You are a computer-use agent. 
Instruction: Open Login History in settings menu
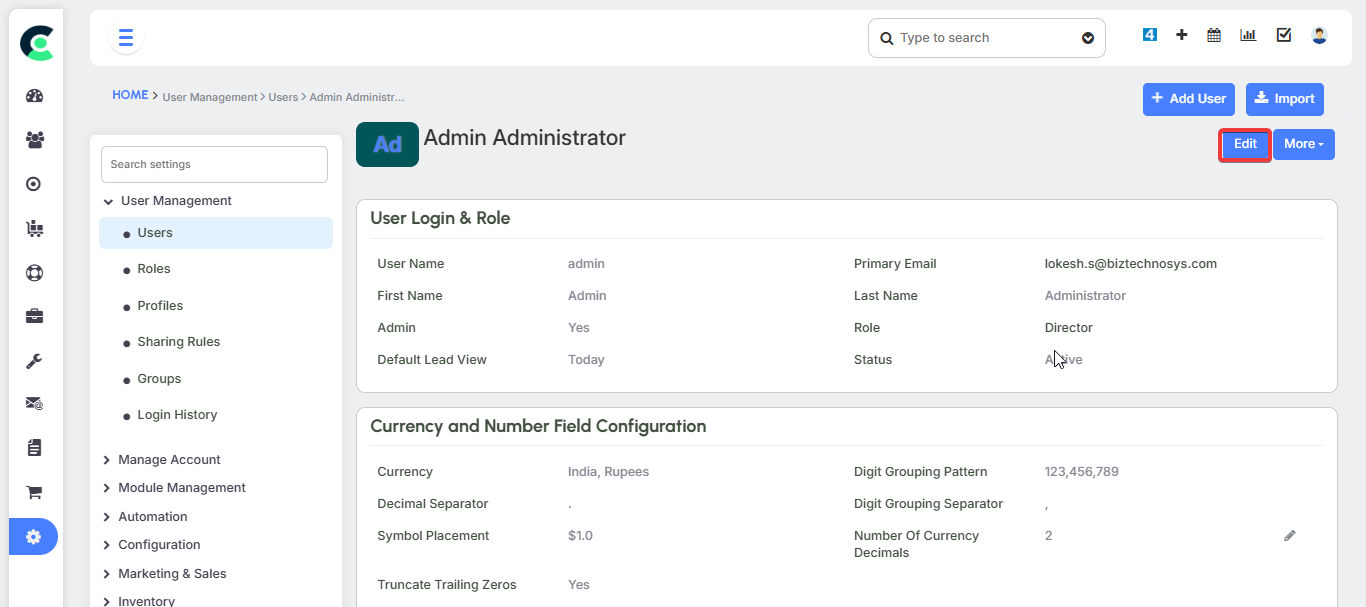(177, 415)
